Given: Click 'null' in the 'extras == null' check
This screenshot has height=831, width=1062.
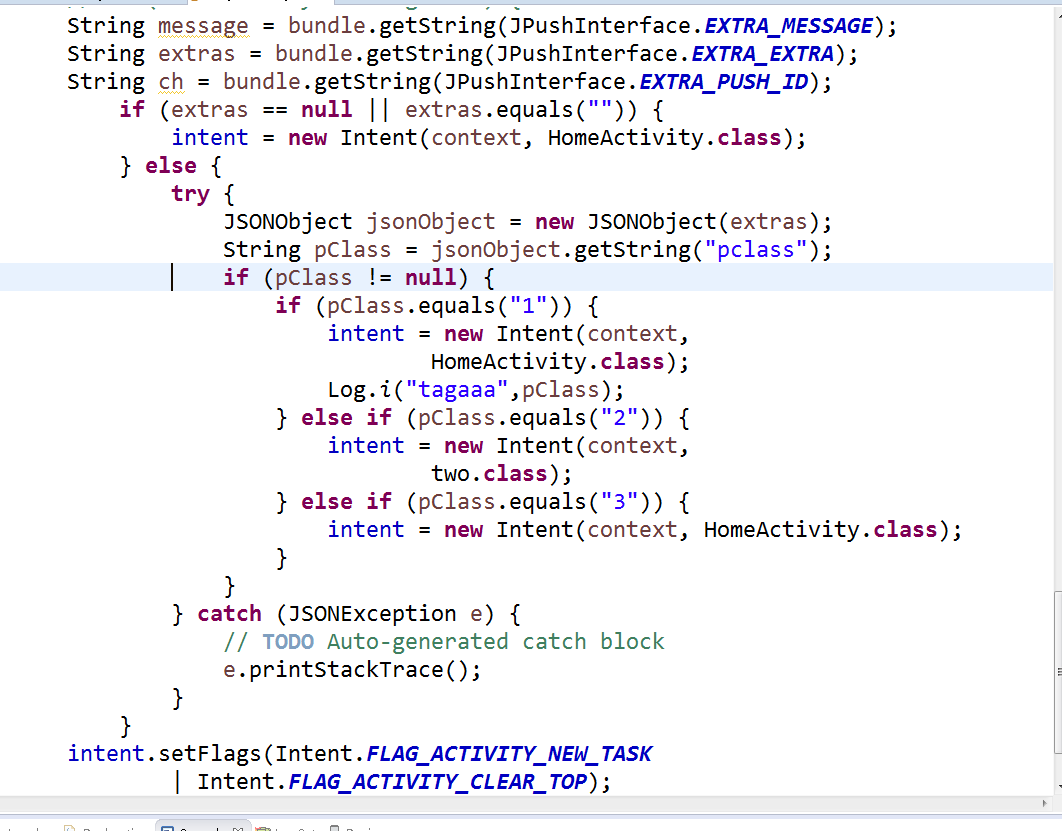Looking at the screenshot, I should (x=326, y=110).
